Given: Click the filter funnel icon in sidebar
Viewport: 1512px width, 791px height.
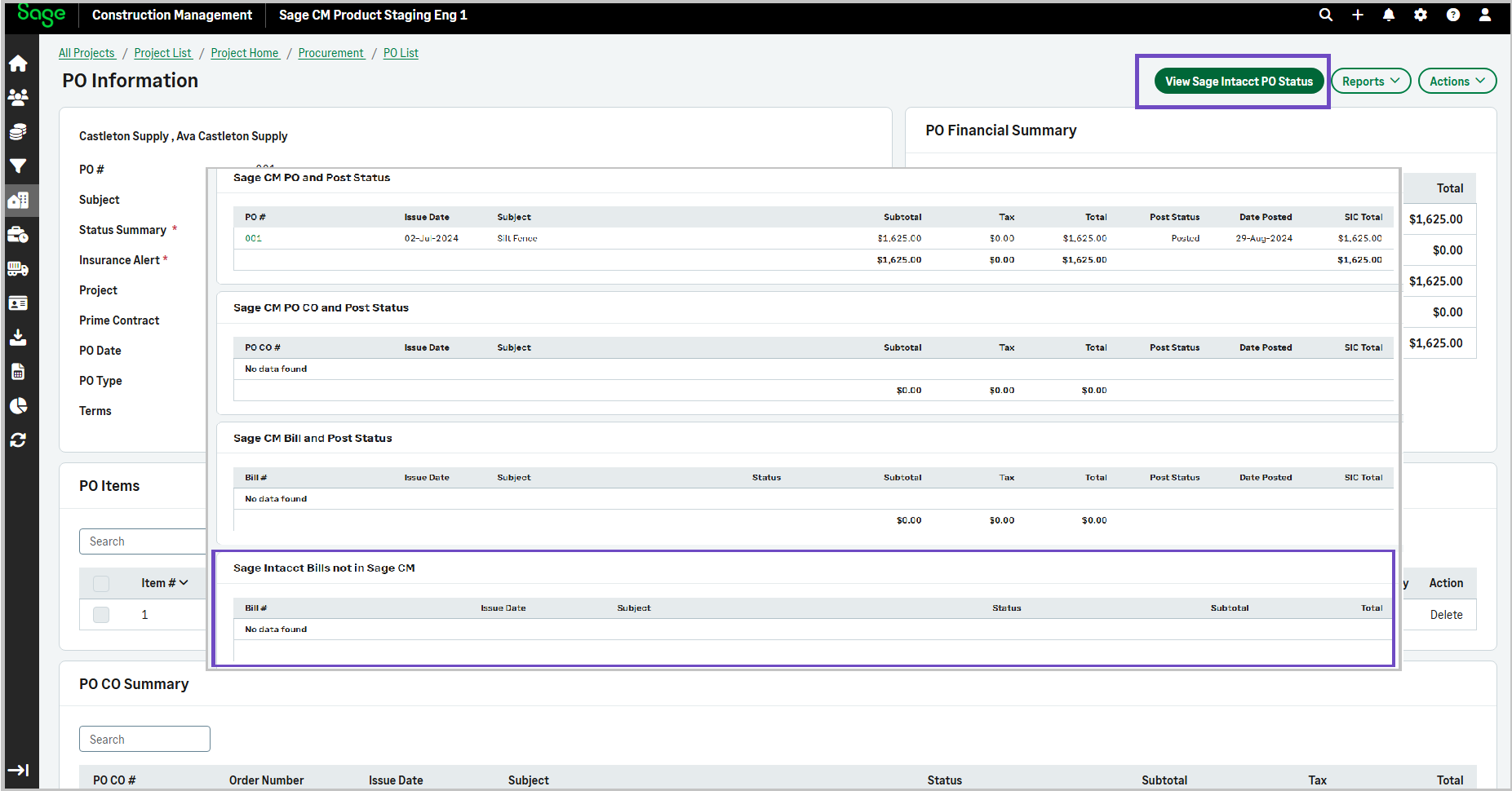Looking at the screenshot, I should tap(18, 166).
